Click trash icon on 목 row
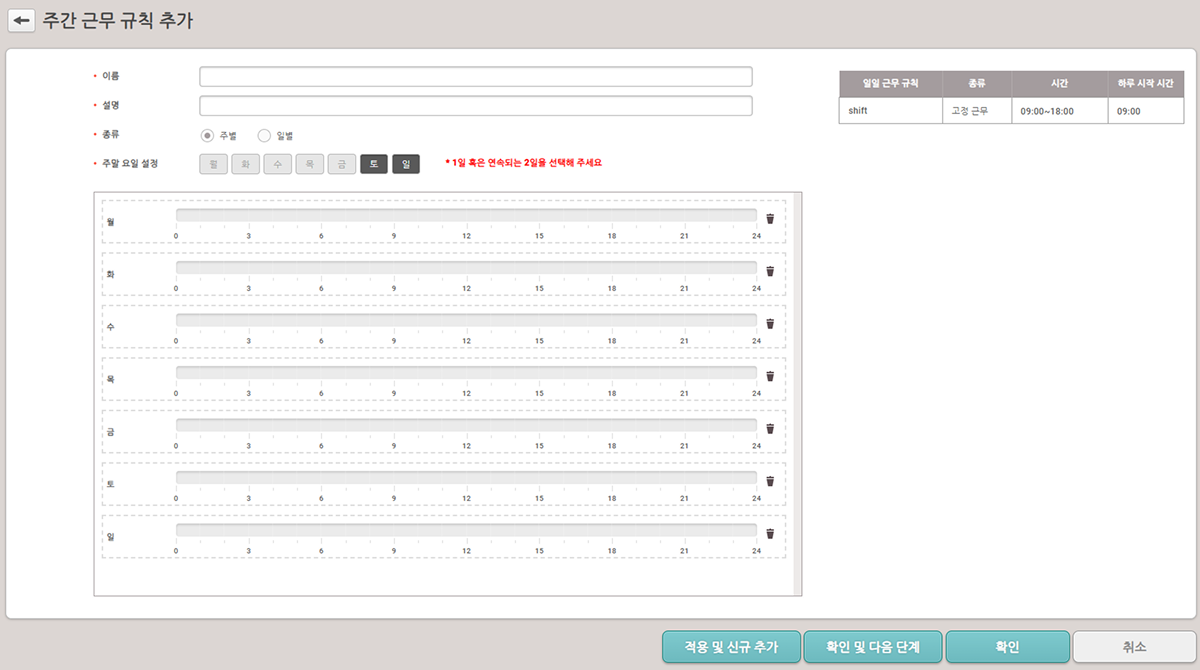This screenshot has width=1200, height=670. tap(770, 376)
